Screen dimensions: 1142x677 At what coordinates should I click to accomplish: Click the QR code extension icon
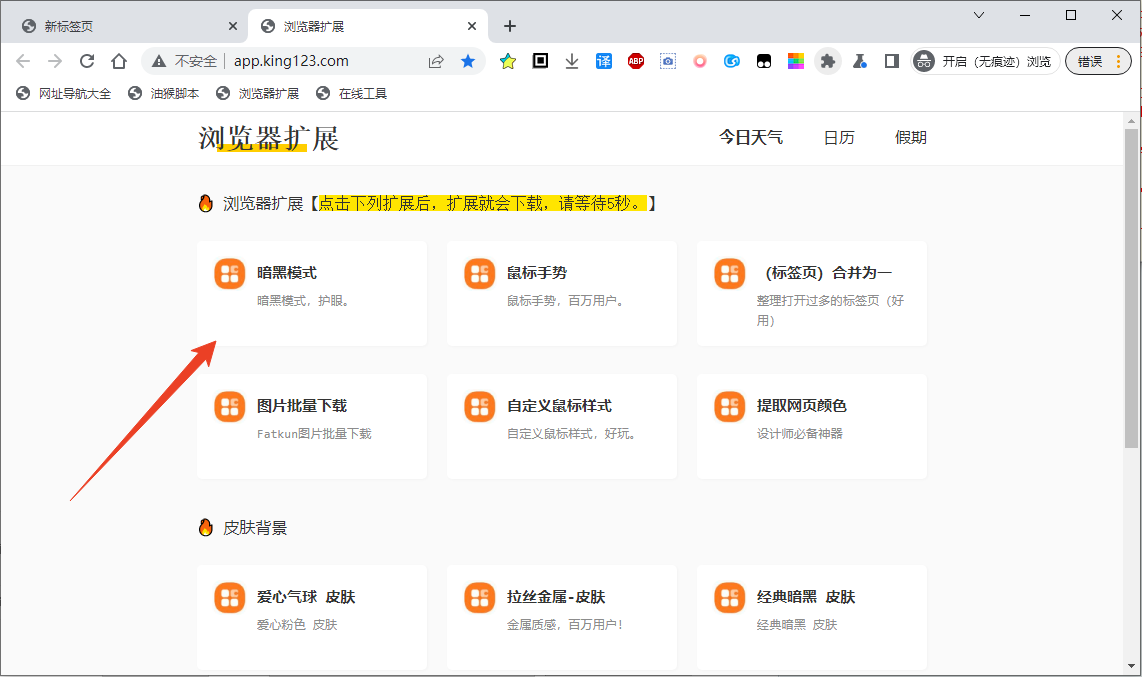pyautogui.click(x=540, y=61)
